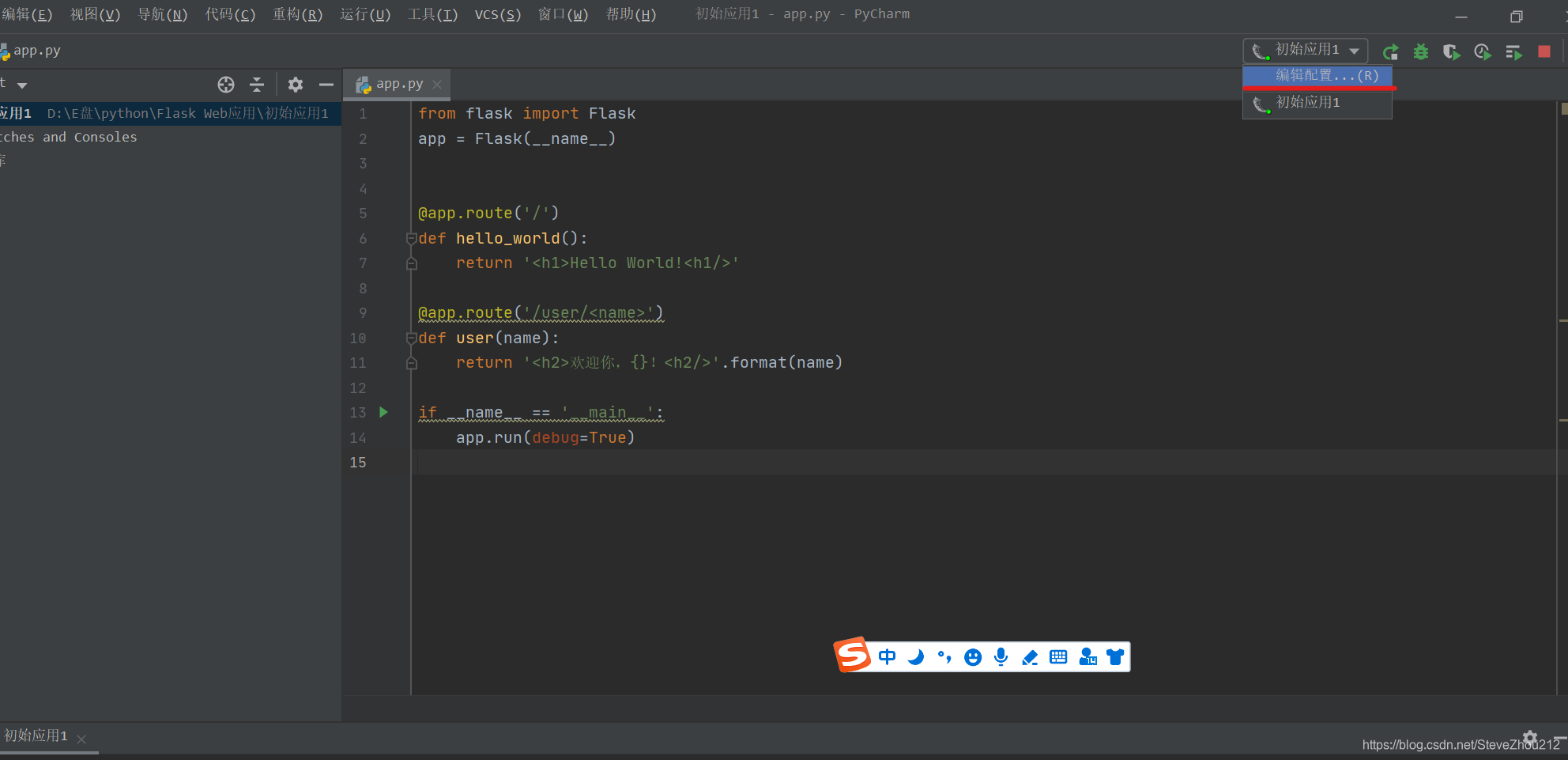Viewport: 1568px width, 760px height.
Task: Close the bottom 初始应用1 run tab
Action: click(x=81, y=739)
